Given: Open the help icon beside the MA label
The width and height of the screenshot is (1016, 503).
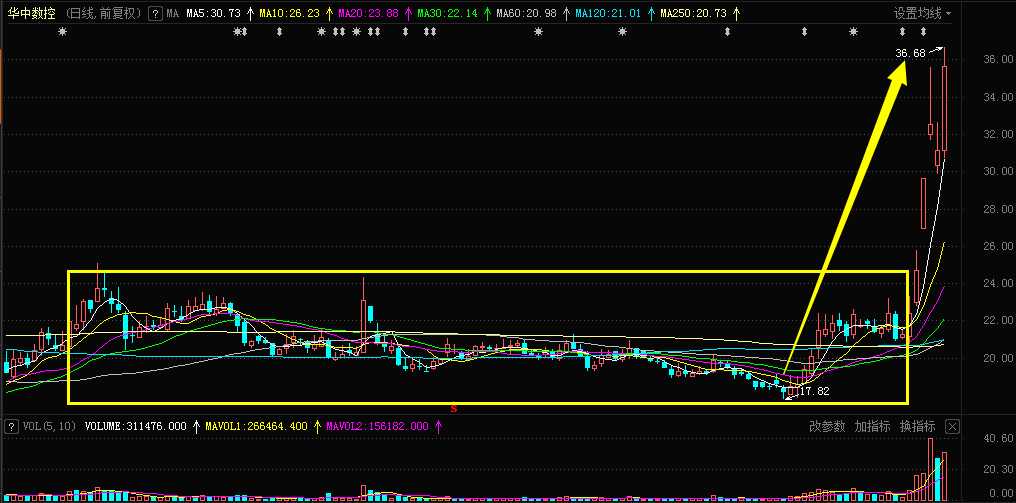Looking at the screenshot, I should point(155,13).
